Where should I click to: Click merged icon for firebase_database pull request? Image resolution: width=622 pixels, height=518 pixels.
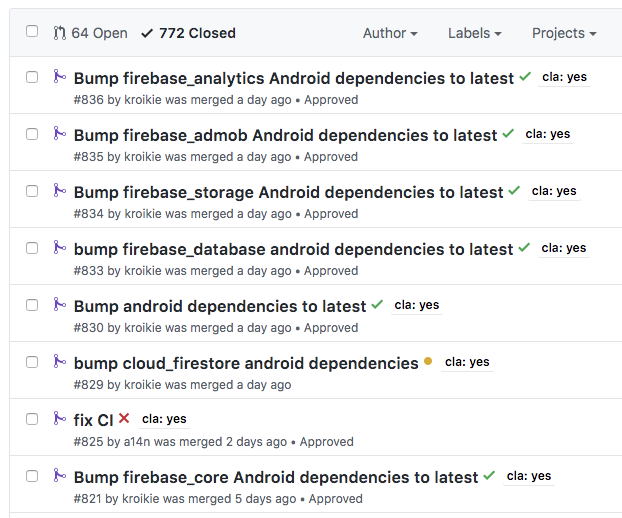[x=60, y=247]
